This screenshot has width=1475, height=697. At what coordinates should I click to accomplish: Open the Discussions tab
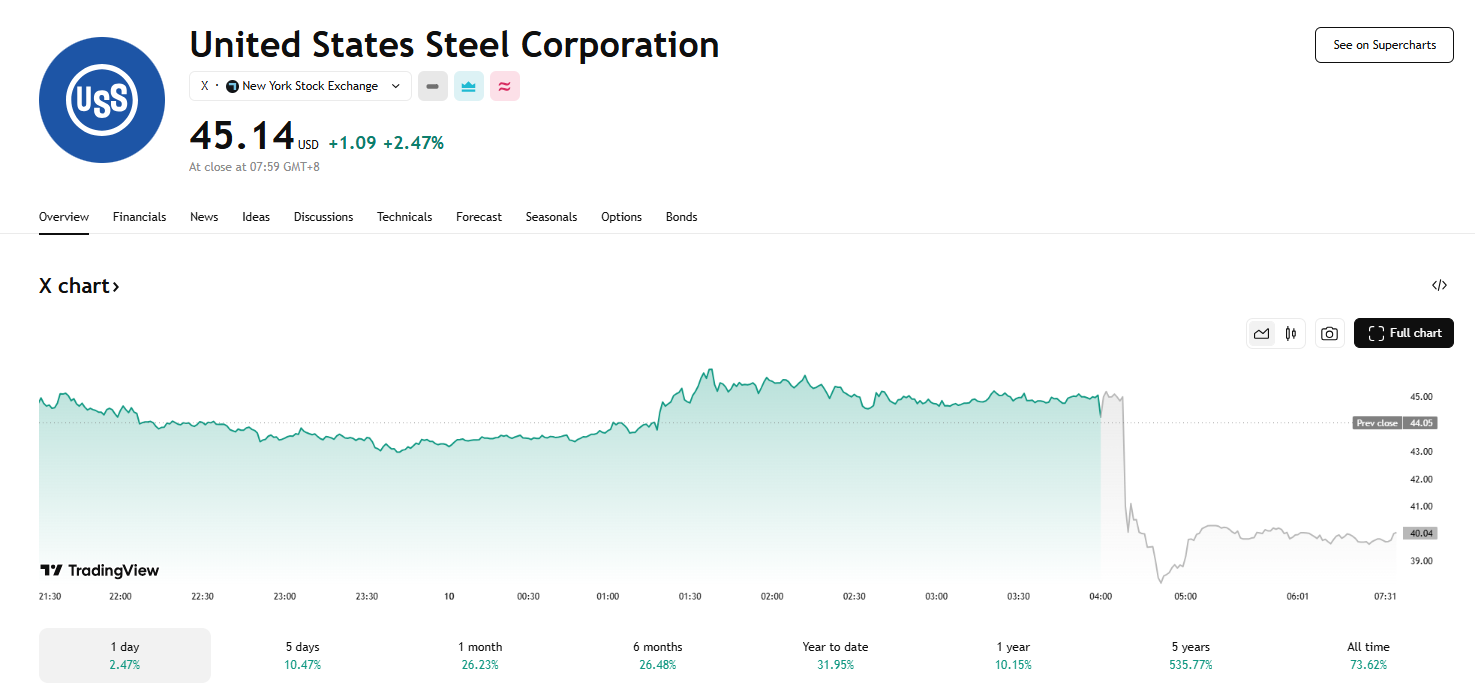pyautogui.click(x=323, y=217)
